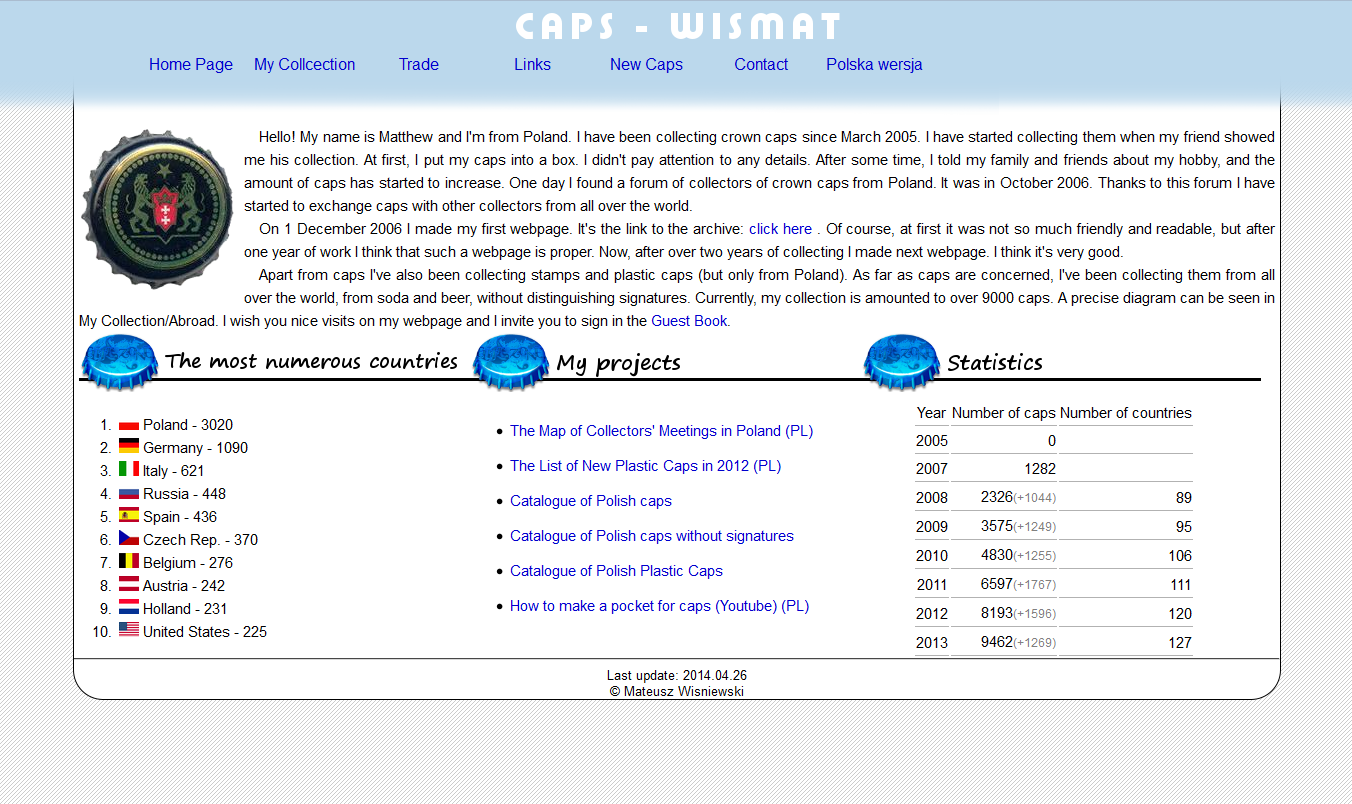1352x804 pixels.
Task: Click the 'Statistics' heading
Action: tap(995, 362)
